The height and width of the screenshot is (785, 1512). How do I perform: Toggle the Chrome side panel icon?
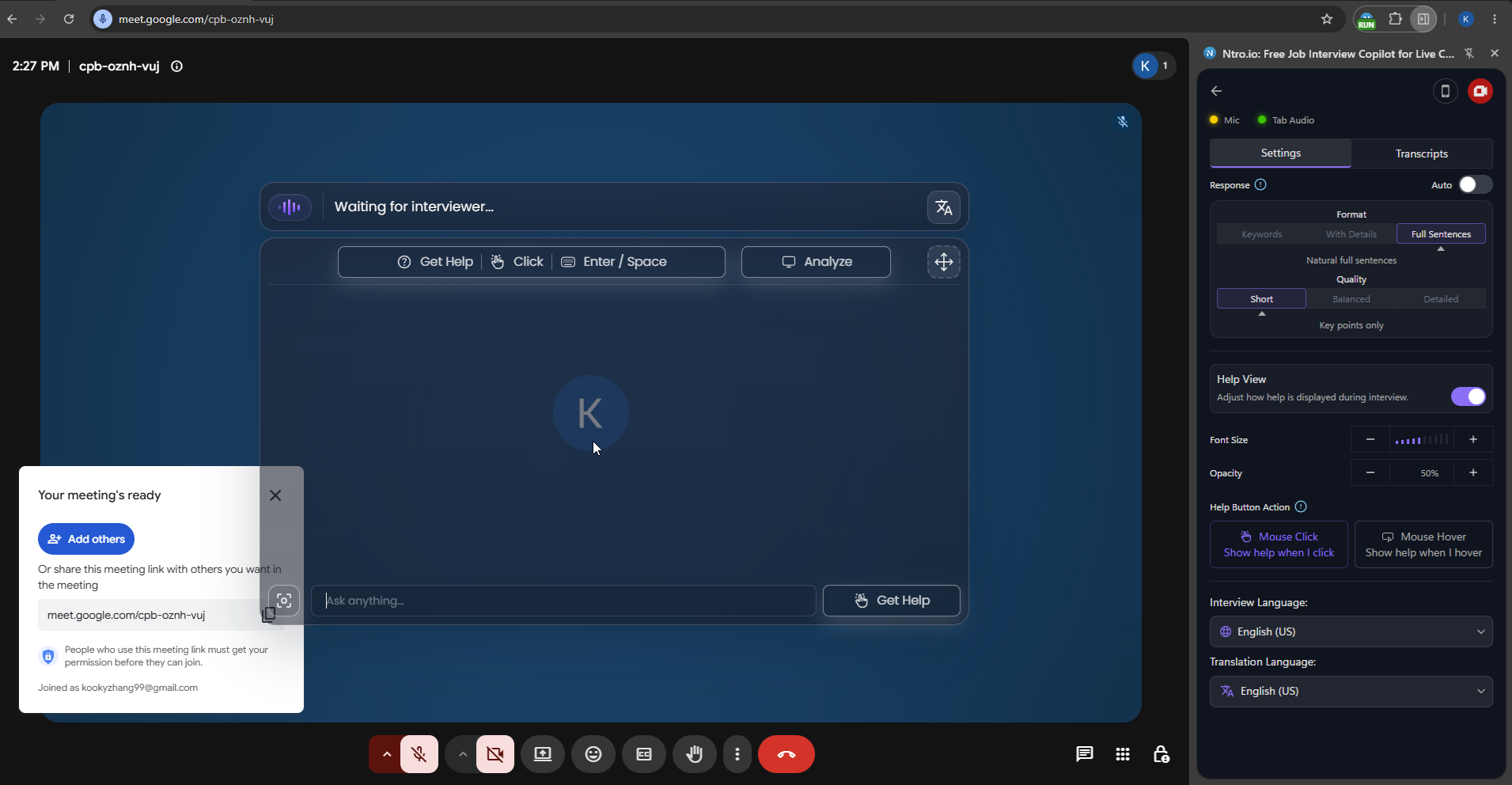[1423, 19]
